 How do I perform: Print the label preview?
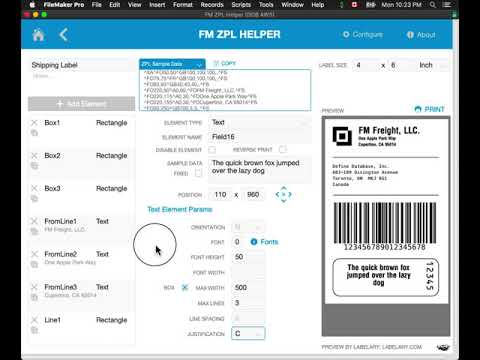pos(429,109)
